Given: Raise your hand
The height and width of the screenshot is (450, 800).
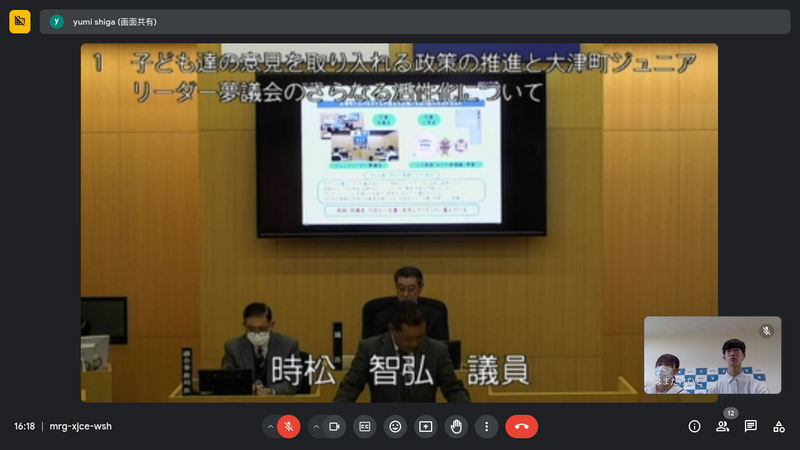Looking at the screenshot, I should [456, 426].
